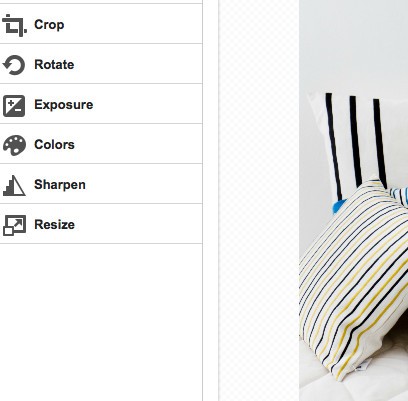Select the Sharpen triangle icon

tap(14, 185)
